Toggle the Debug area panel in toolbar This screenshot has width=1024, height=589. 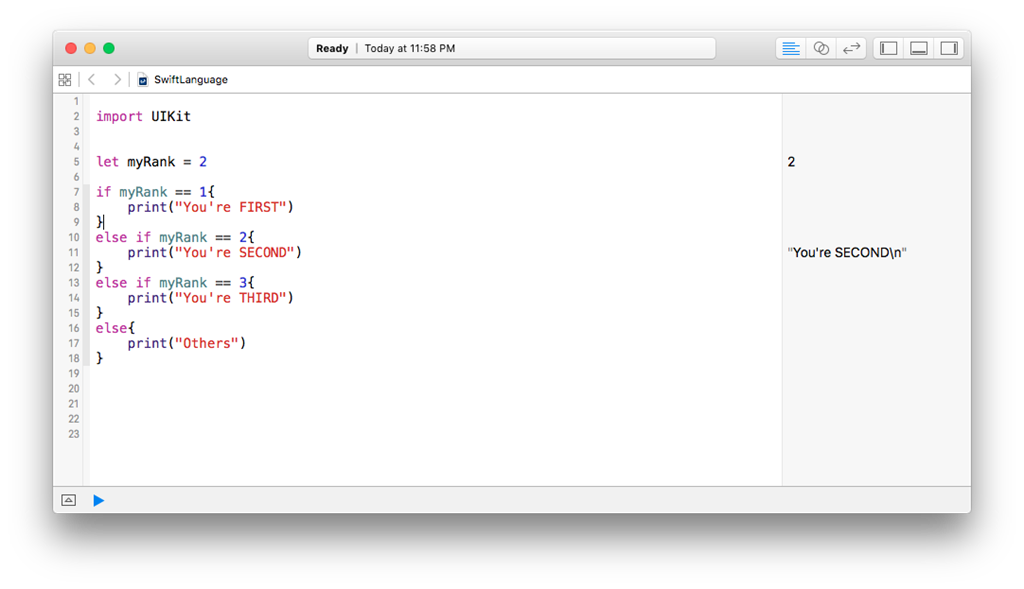[x=918, y=48]
